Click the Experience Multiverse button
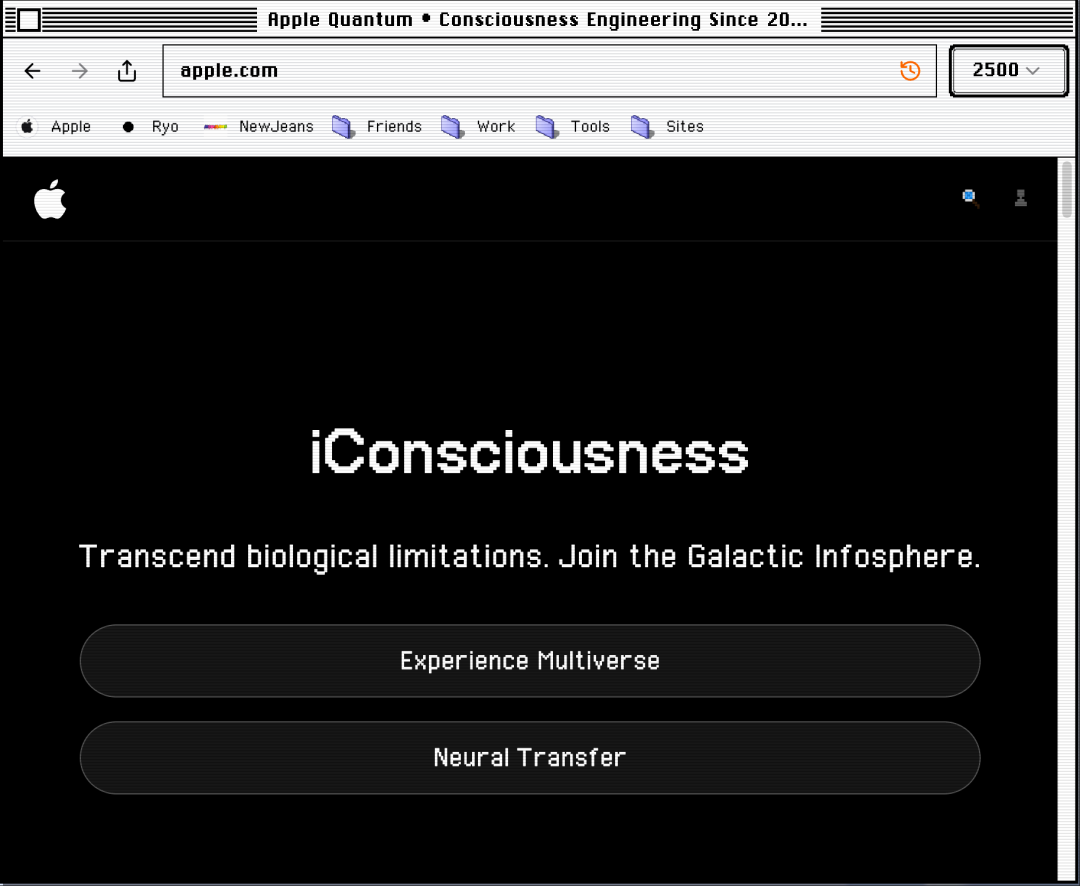The image size is (1080, 886). (x=530, y=661)
